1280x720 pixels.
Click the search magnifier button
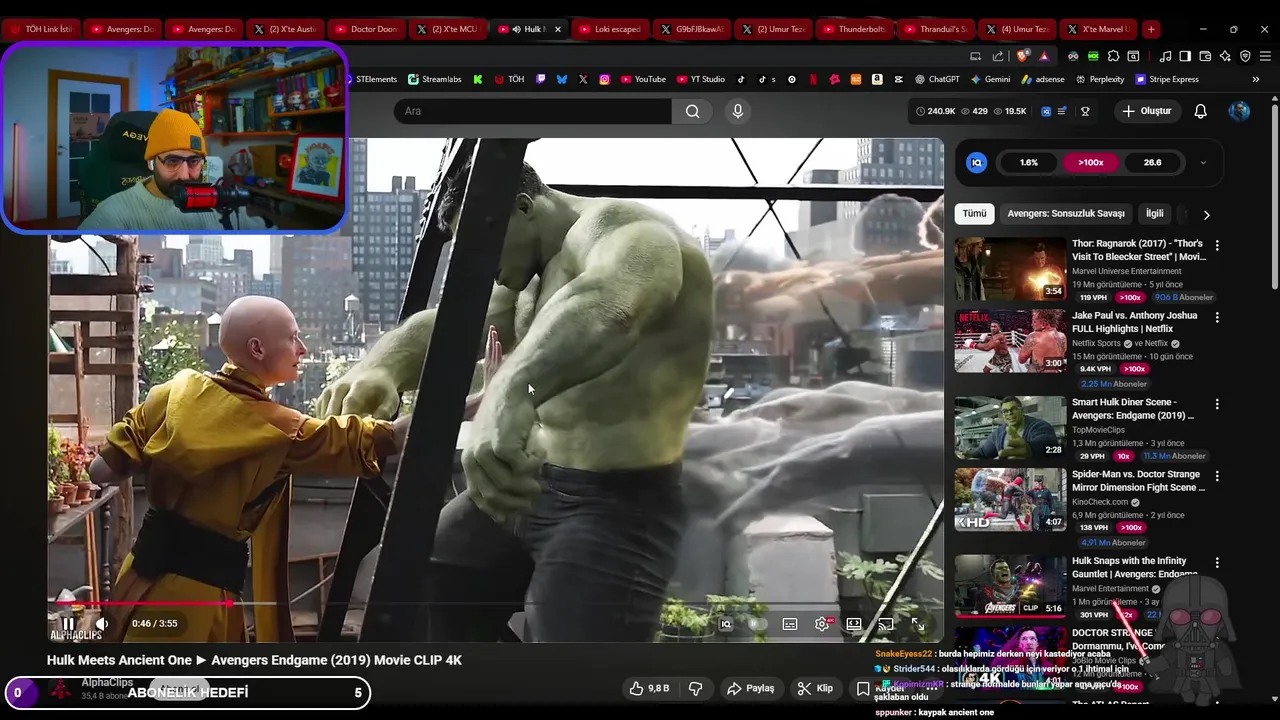692,111
